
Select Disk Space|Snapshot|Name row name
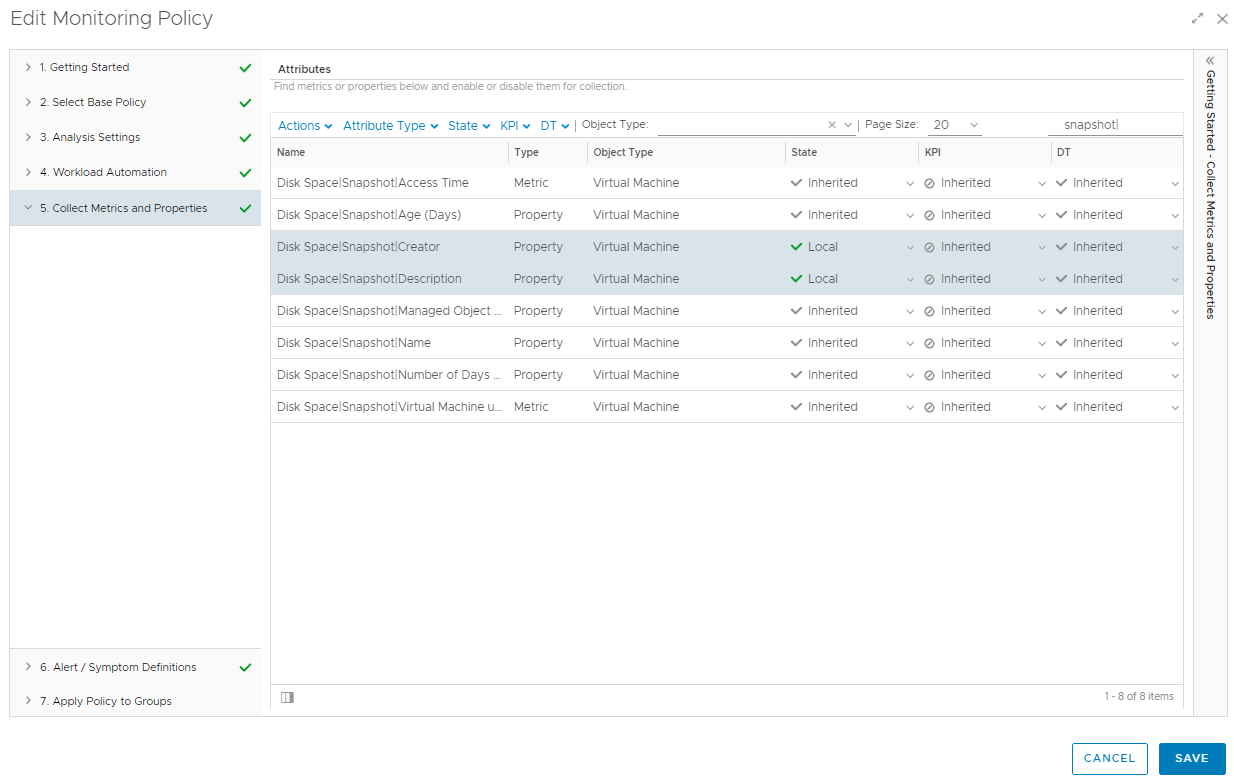point(354,343)
